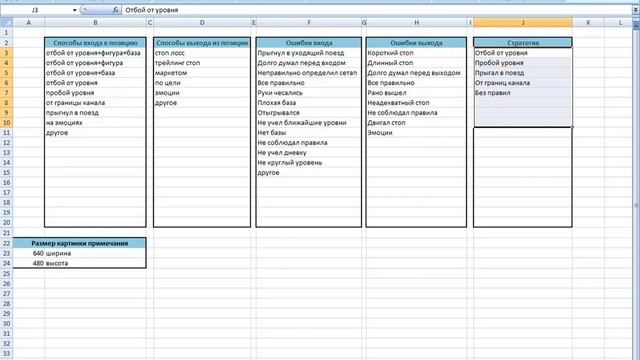640x360 pixels.
Task: Select cell эмоции in column D
Action: pos(202,93)
